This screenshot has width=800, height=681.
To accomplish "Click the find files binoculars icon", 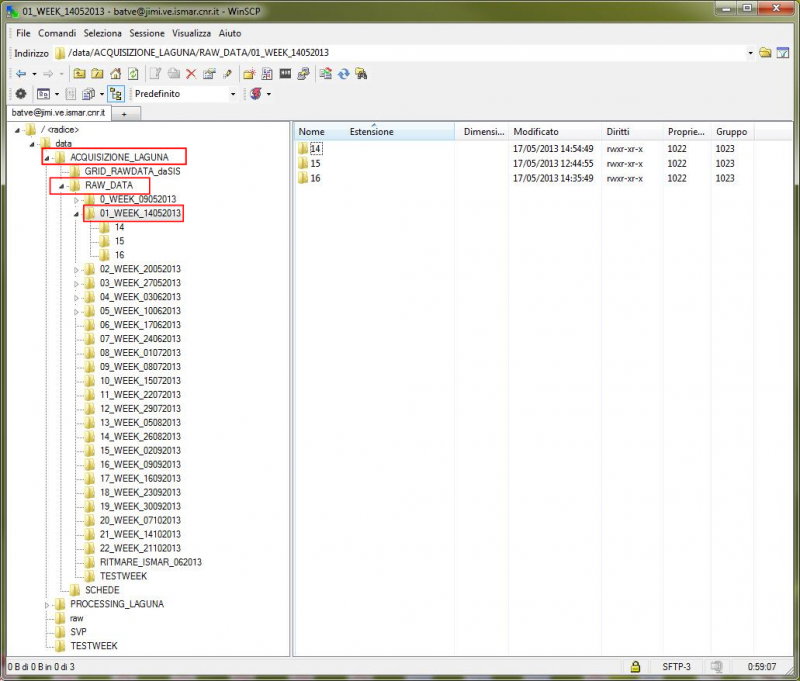I will pos(361,74).
